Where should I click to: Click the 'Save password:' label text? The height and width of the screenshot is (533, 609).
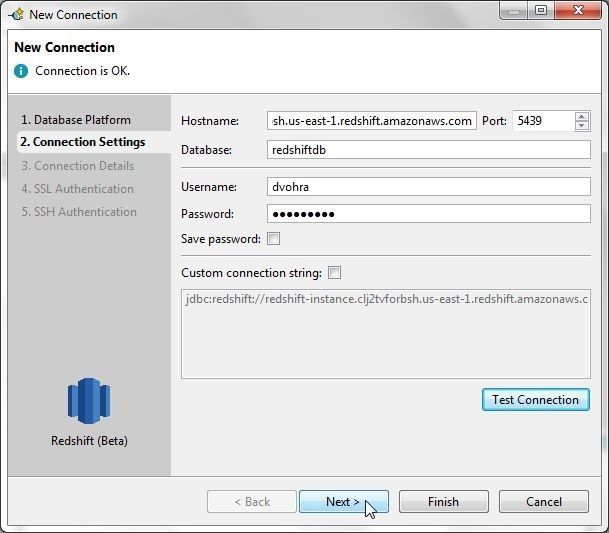pyautogui.click(x=221, y=239)
